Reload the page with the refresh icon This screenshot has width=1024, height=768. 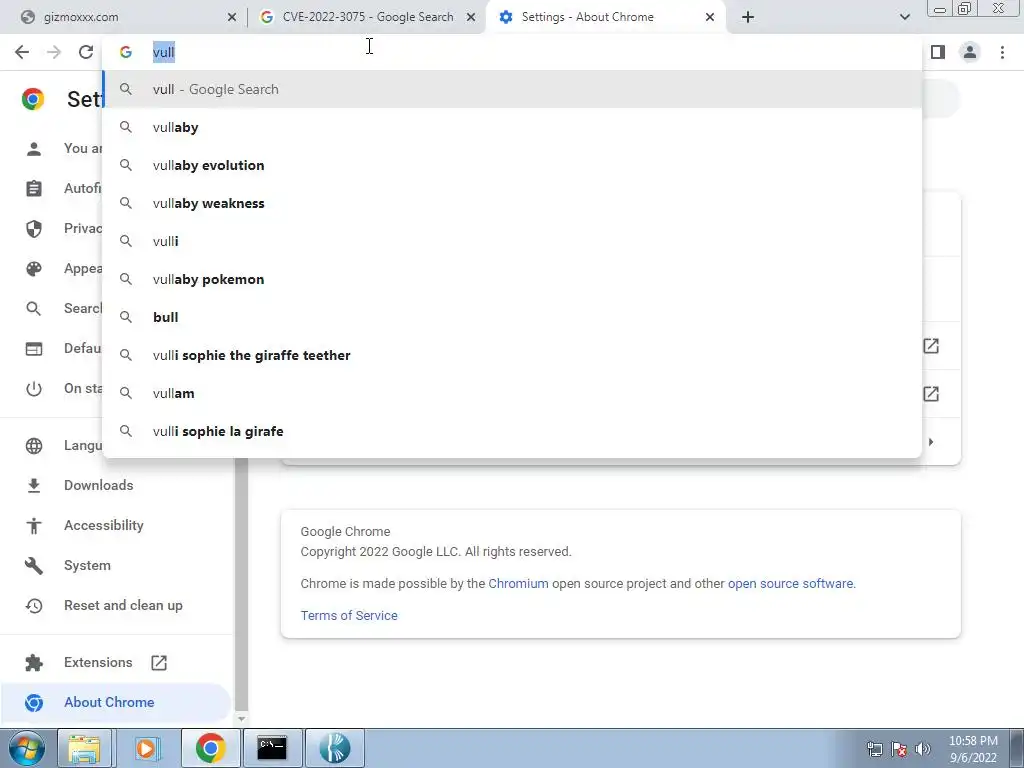pyautogui.click(x=86, y=52)
